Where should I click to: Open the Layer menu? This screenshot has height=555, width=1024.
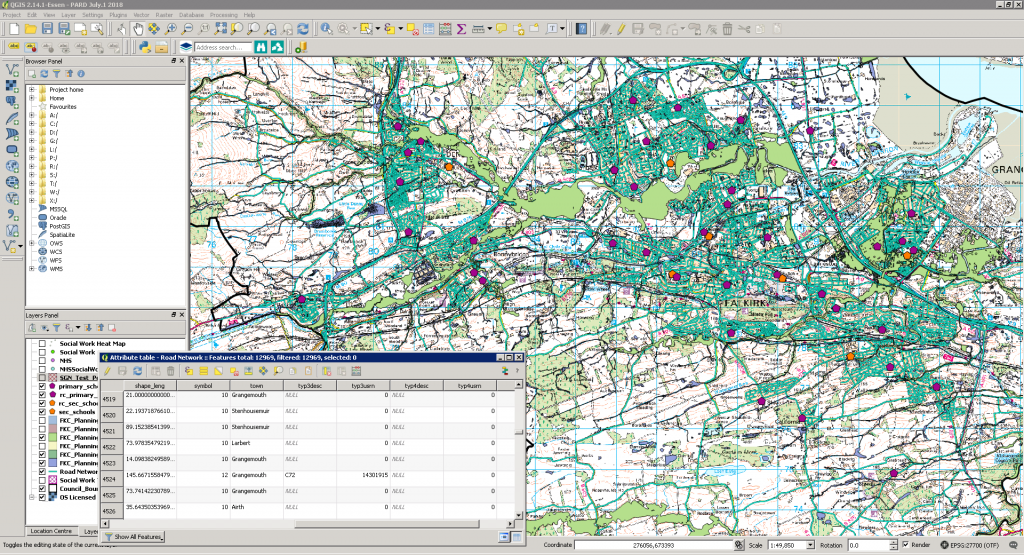(x=69, y=14)
